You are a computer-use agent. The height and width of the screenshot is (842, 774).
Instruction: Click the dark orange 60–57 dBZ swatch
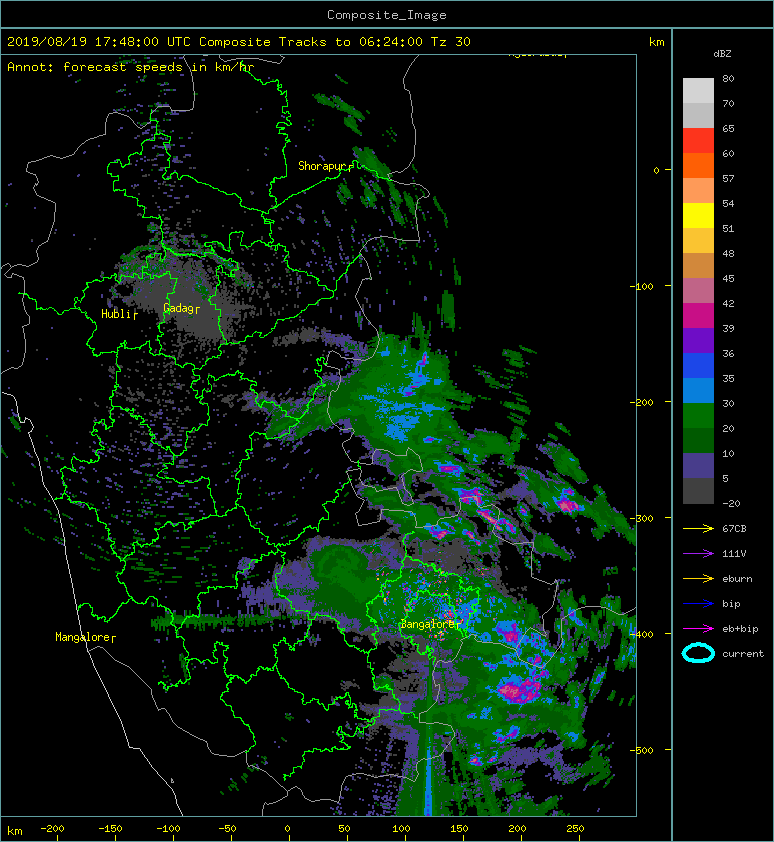pos(698,165)
